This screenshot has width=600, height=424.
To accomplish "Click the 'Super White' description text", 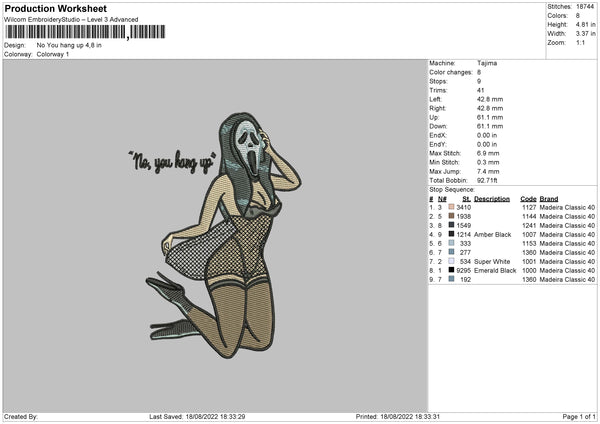I will click(x=492, y=262).
